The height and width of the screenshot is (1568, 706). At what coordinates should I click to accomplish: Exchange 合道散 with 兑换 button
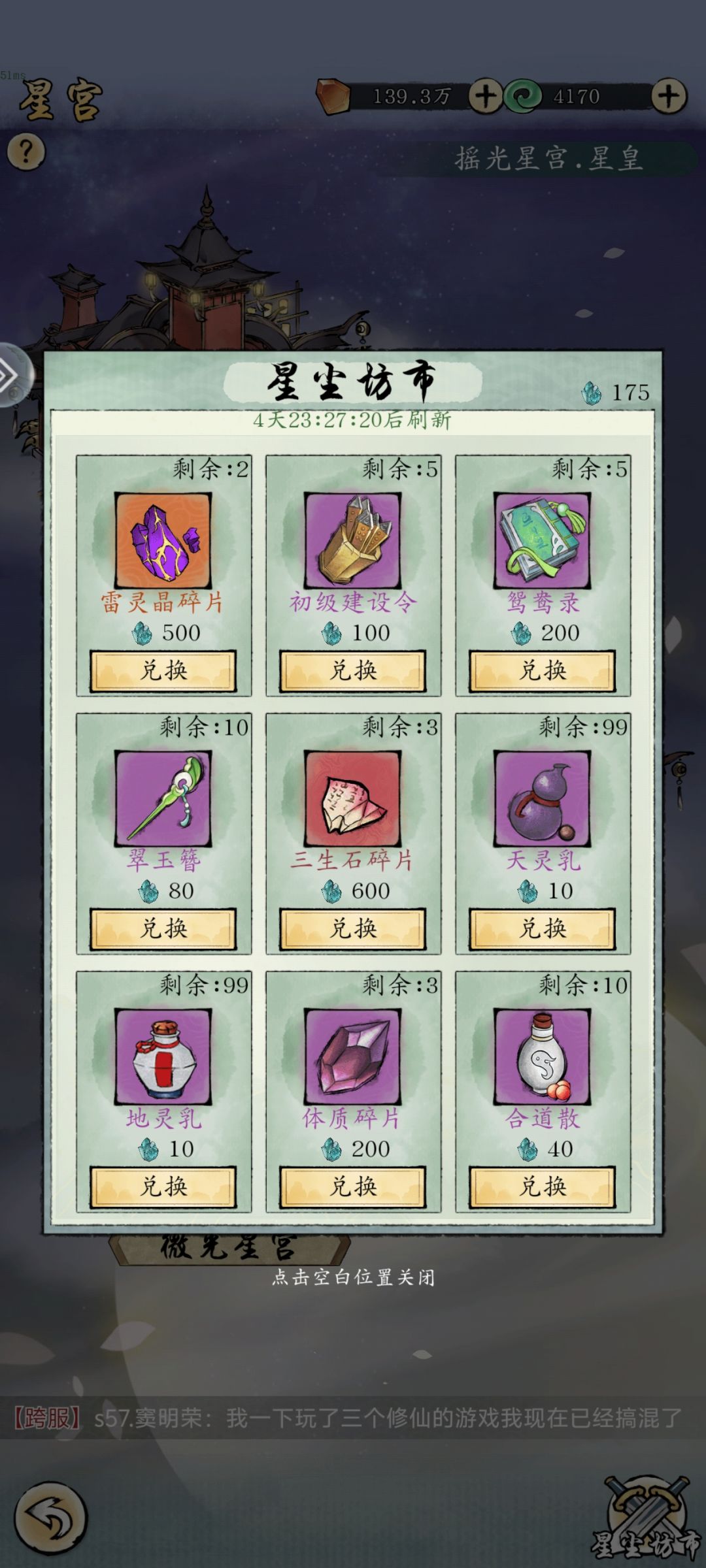543,1186
